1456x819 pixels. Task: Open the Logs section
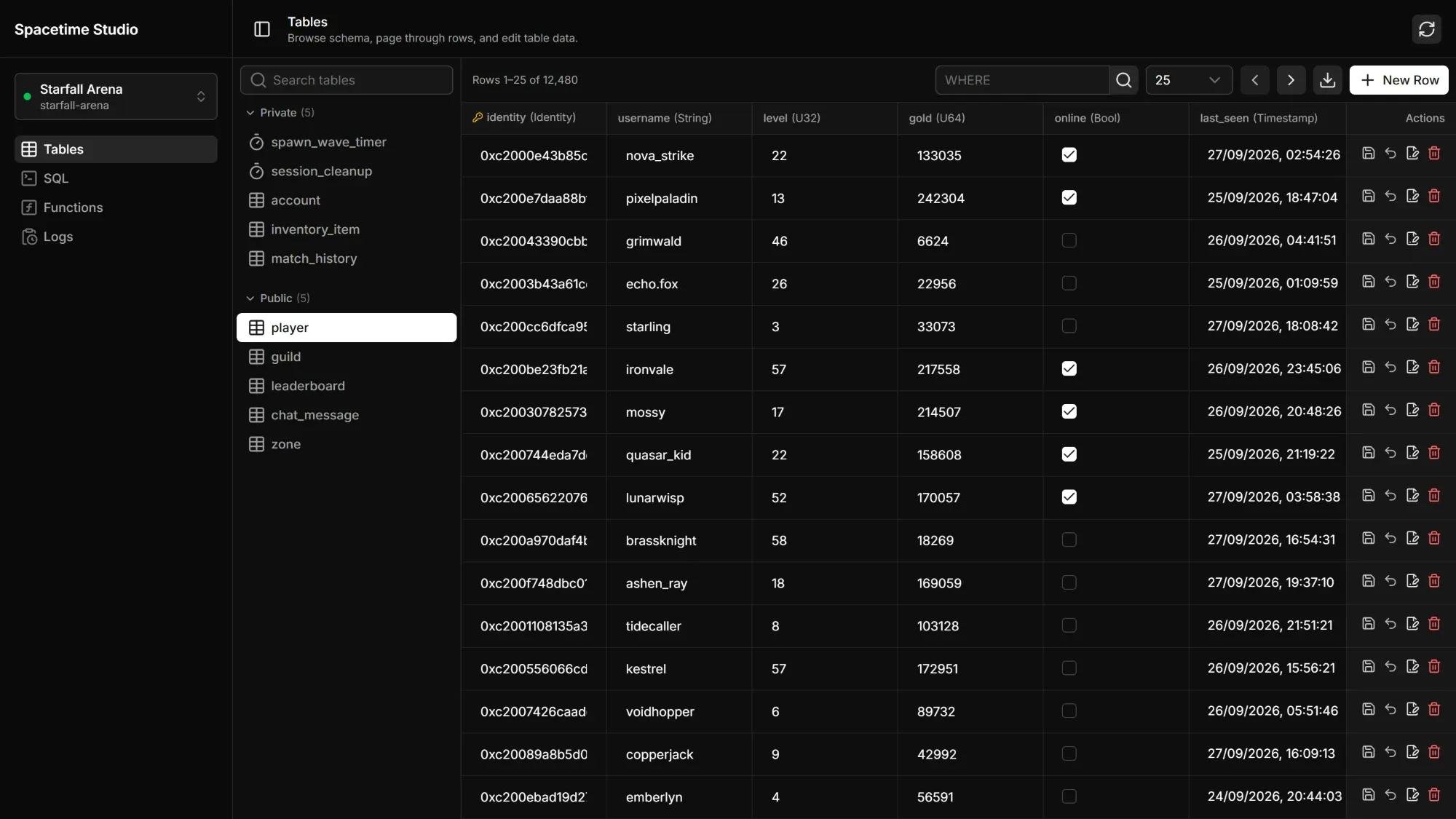116,237
